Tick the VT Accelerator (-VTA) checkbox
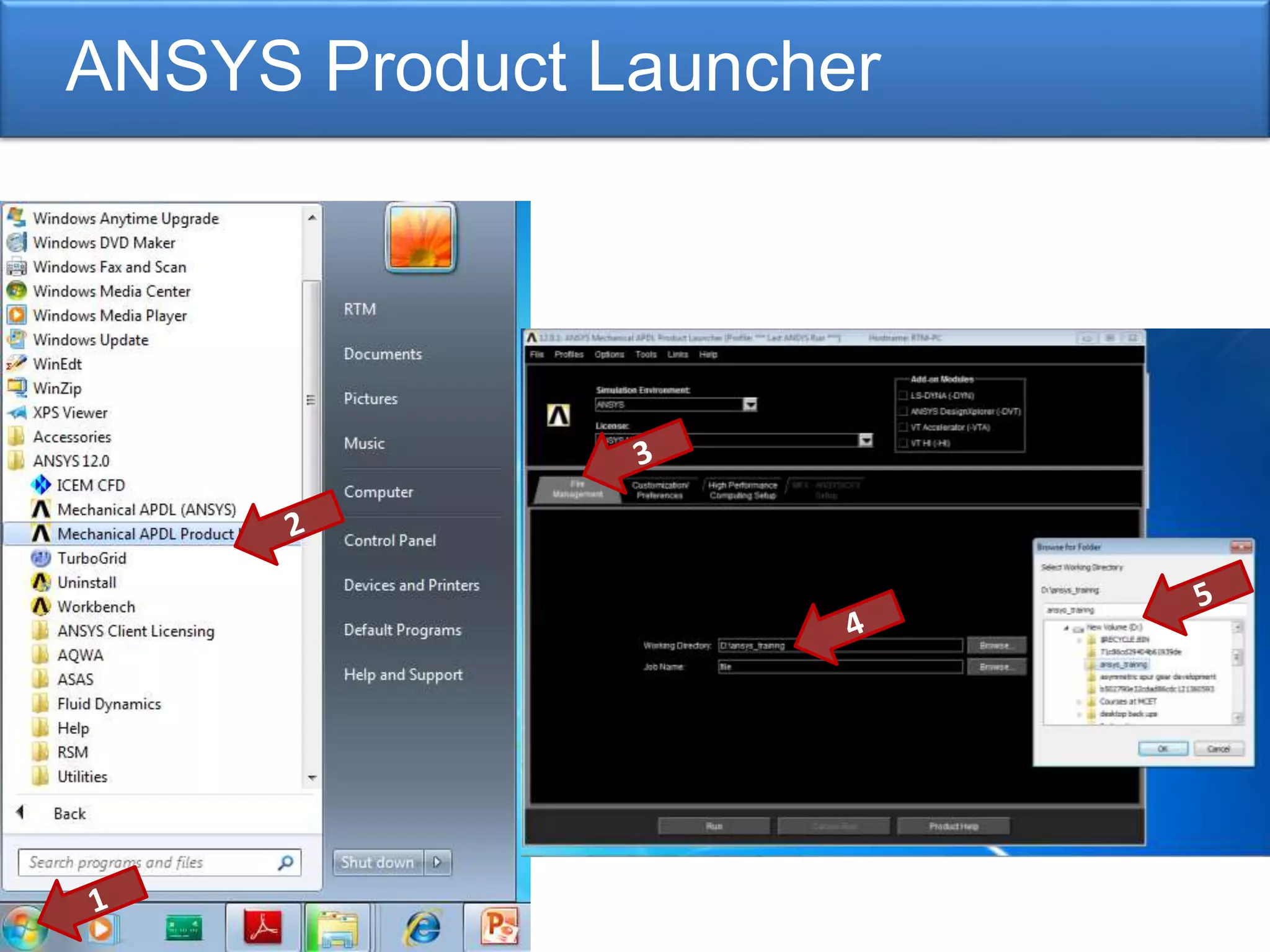This screenshot has height=952, width=1270. 903,427
